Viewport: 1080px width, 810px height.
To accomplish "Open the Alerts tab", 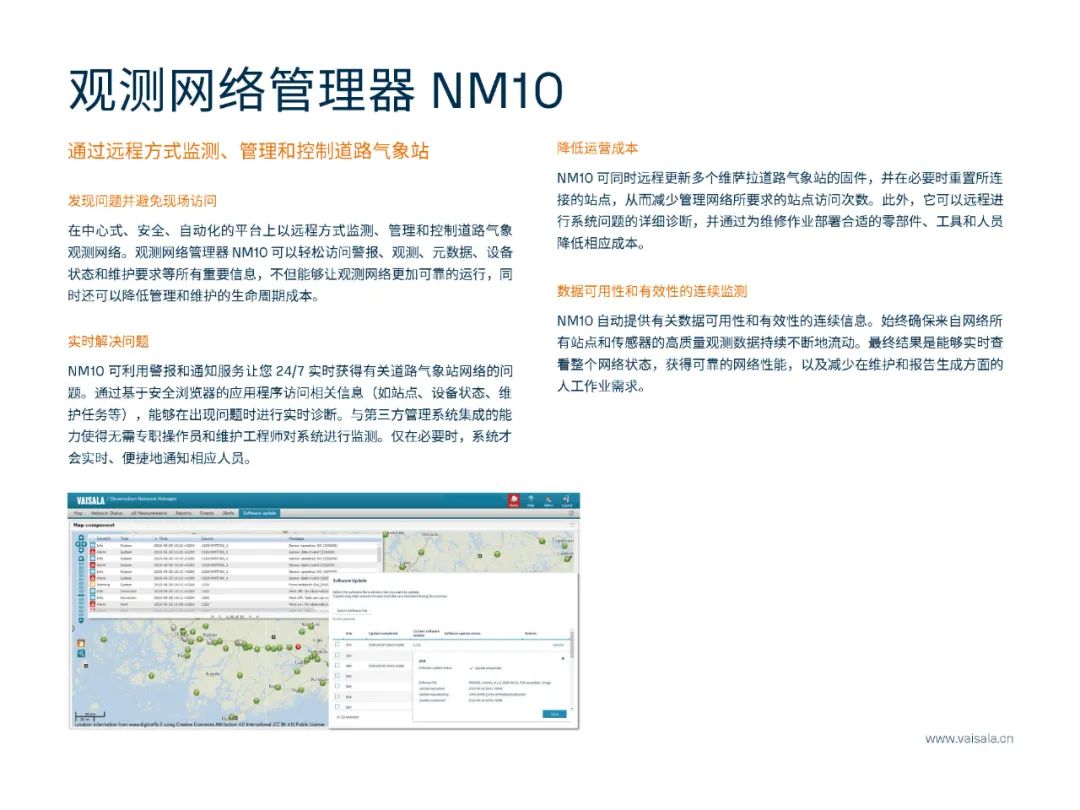I will [x=229, y=513].
